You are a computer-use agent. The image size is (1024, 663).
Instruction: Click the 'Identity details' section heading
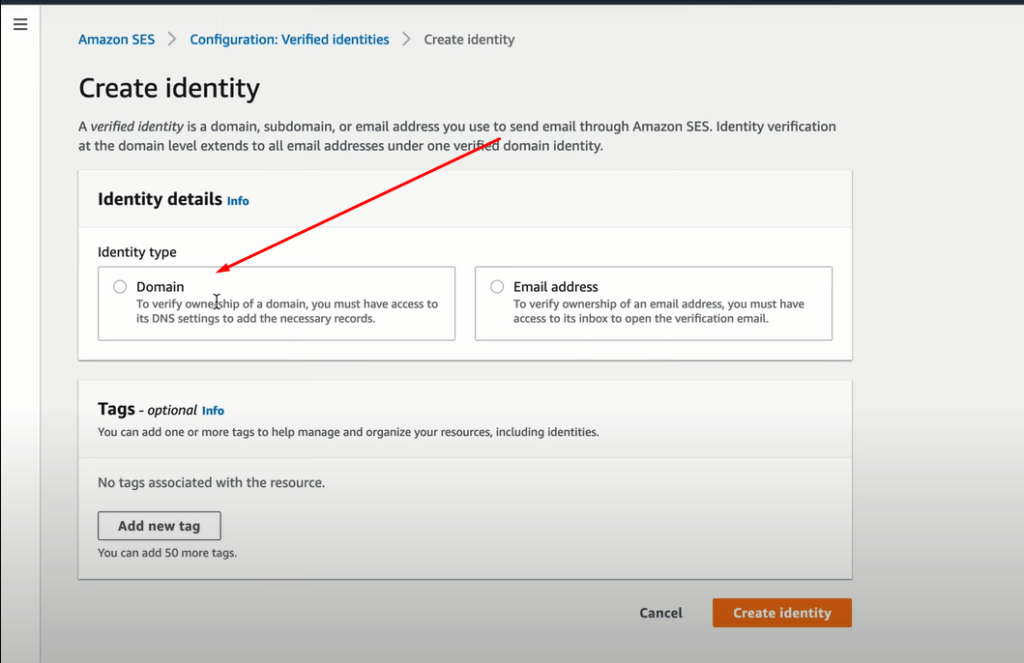[160, 199]
